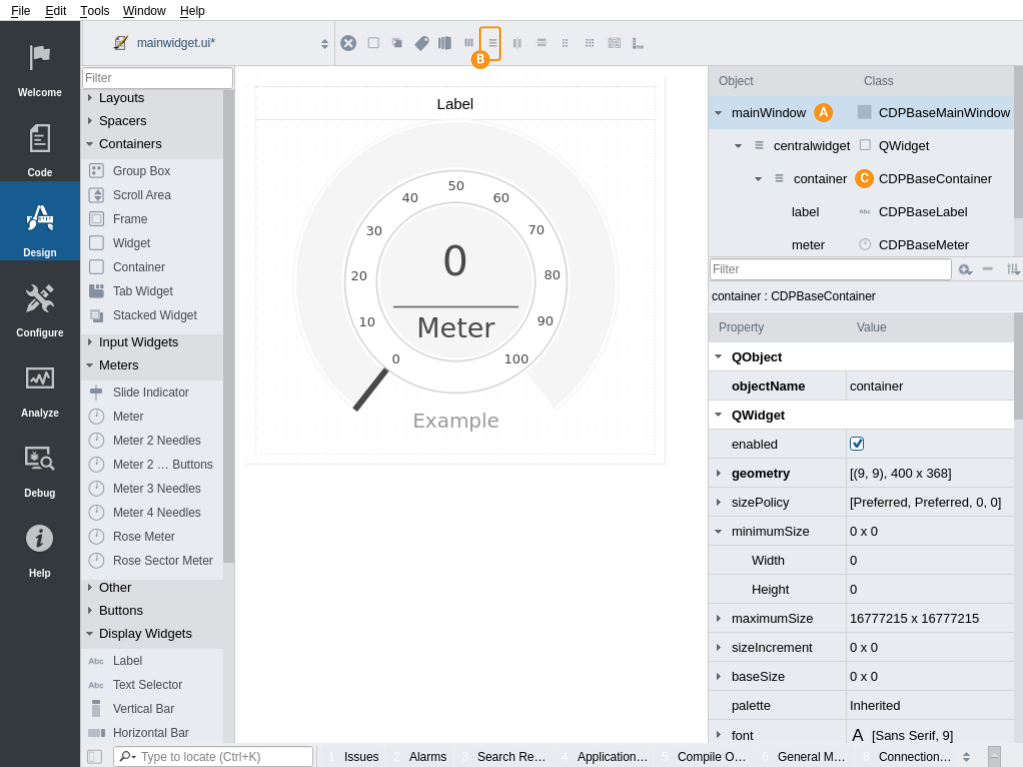Expand the Layouts widget category
This screenshot has width=1023, height=767.
tap(90, 98)
